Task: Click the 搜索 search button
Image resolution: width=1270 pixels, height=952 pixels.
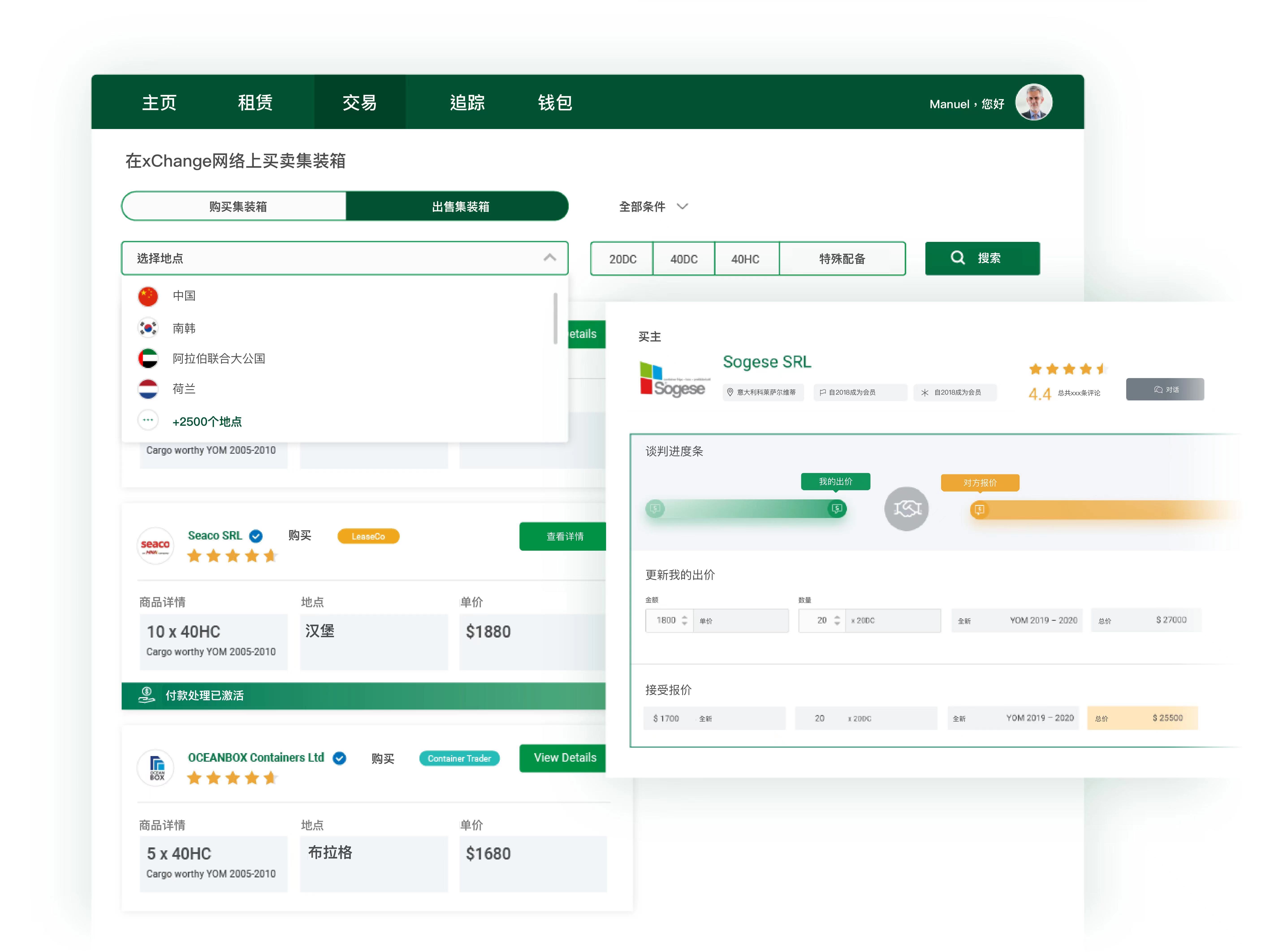Action: [x=982, y=258]
